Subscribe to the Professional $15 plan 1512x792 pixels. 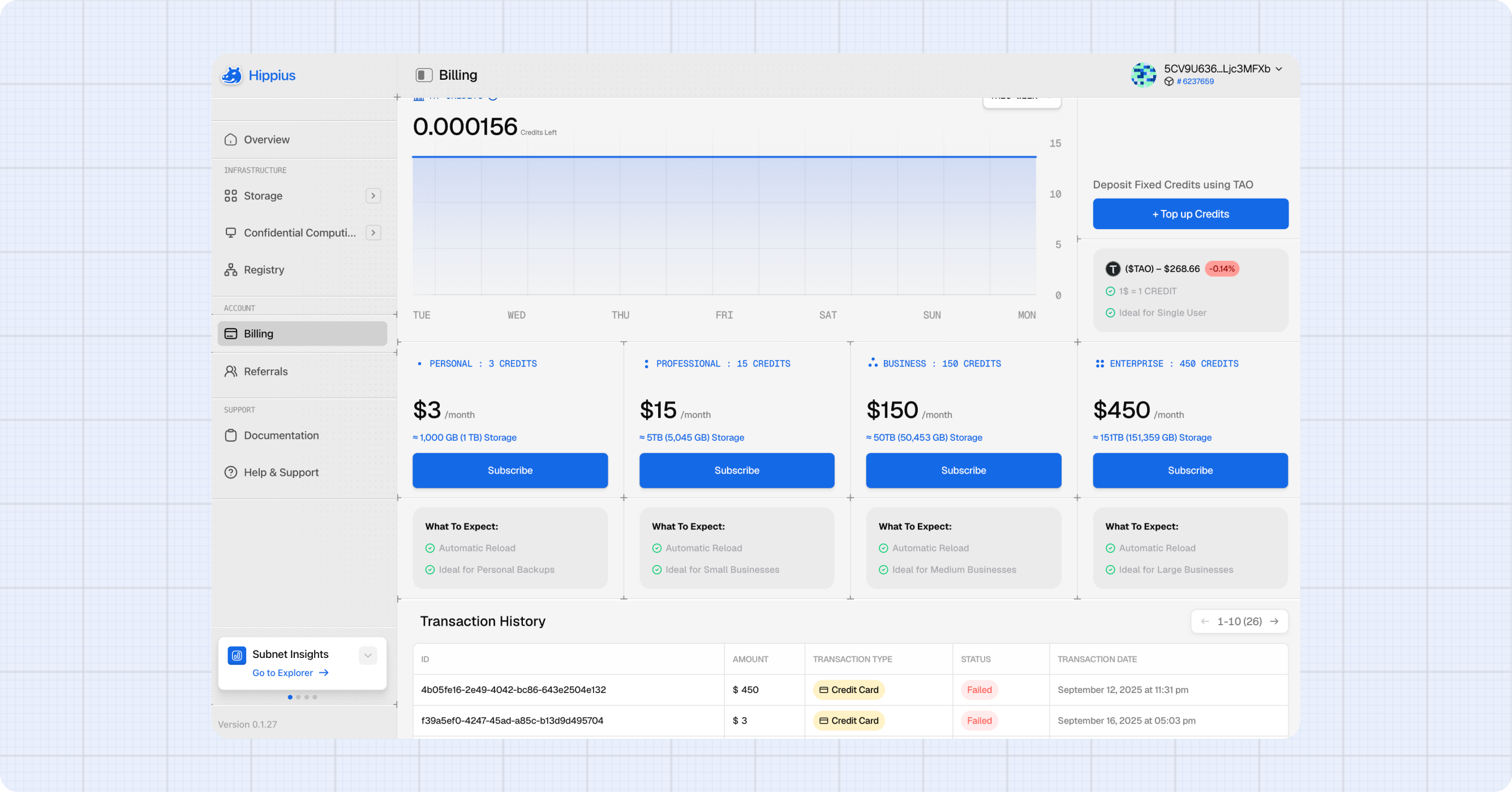(x=737, y=471)
